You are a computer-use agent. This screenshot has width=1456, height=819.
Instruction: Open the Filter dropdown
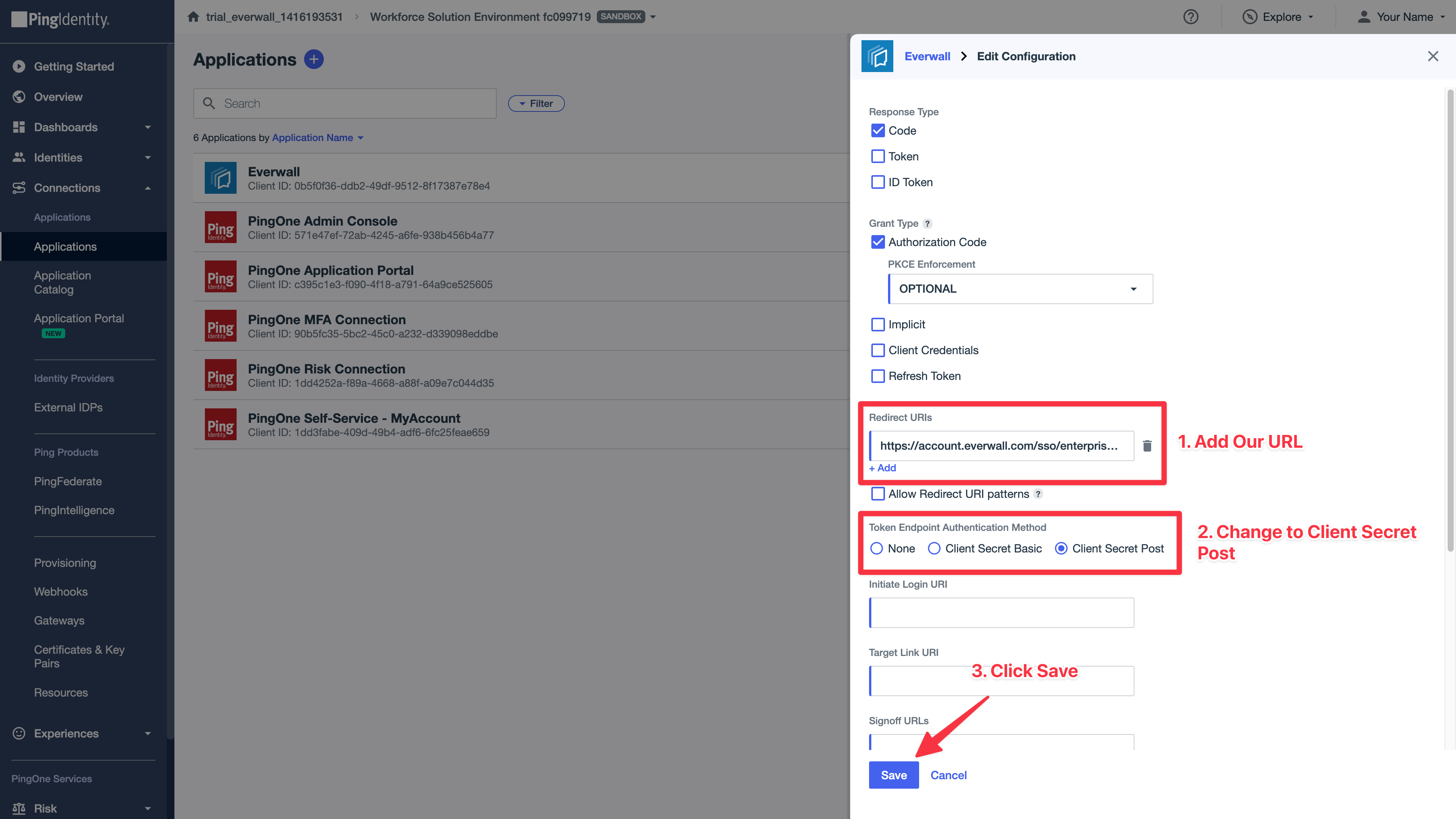[536, 104]
